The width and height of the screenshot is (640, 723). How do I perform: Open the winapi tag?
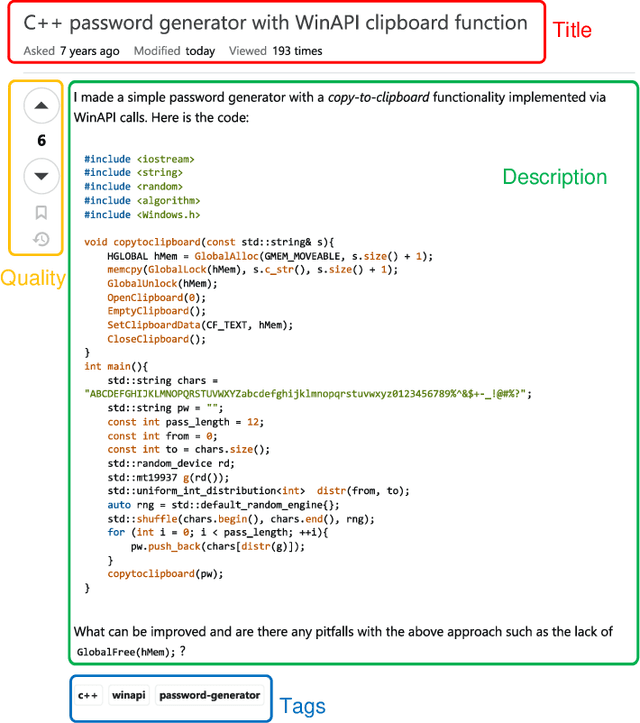128,695
